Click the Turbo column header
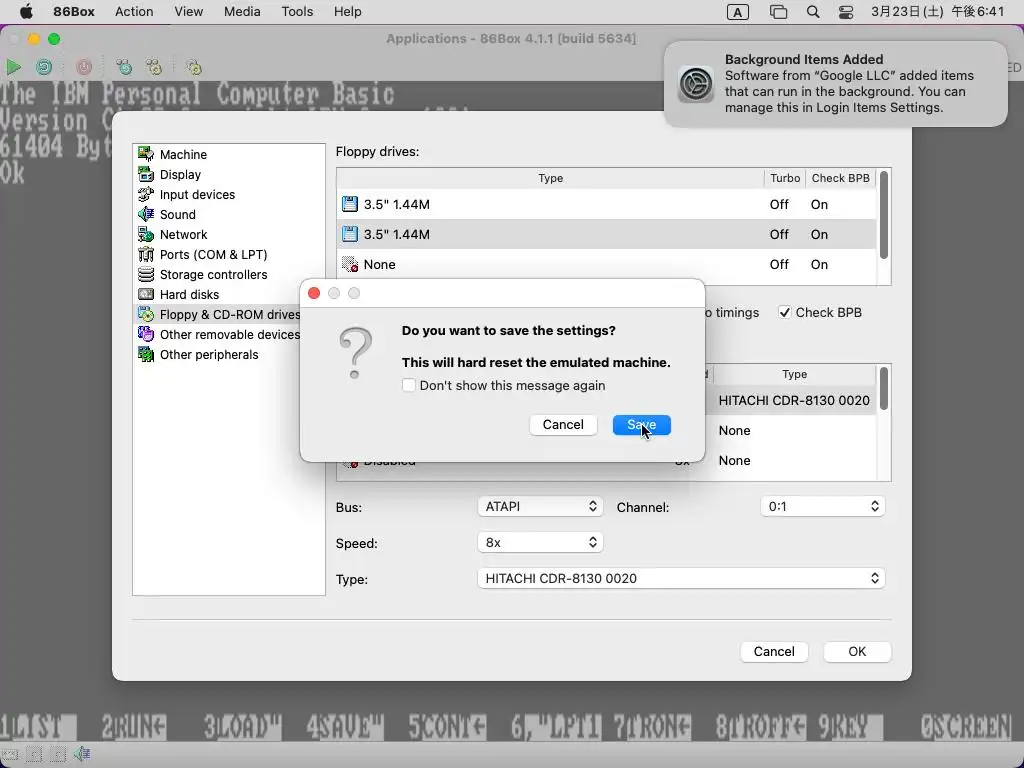Screen dimensions: 1024x768 pyautogui.click(x=784, y=178)
